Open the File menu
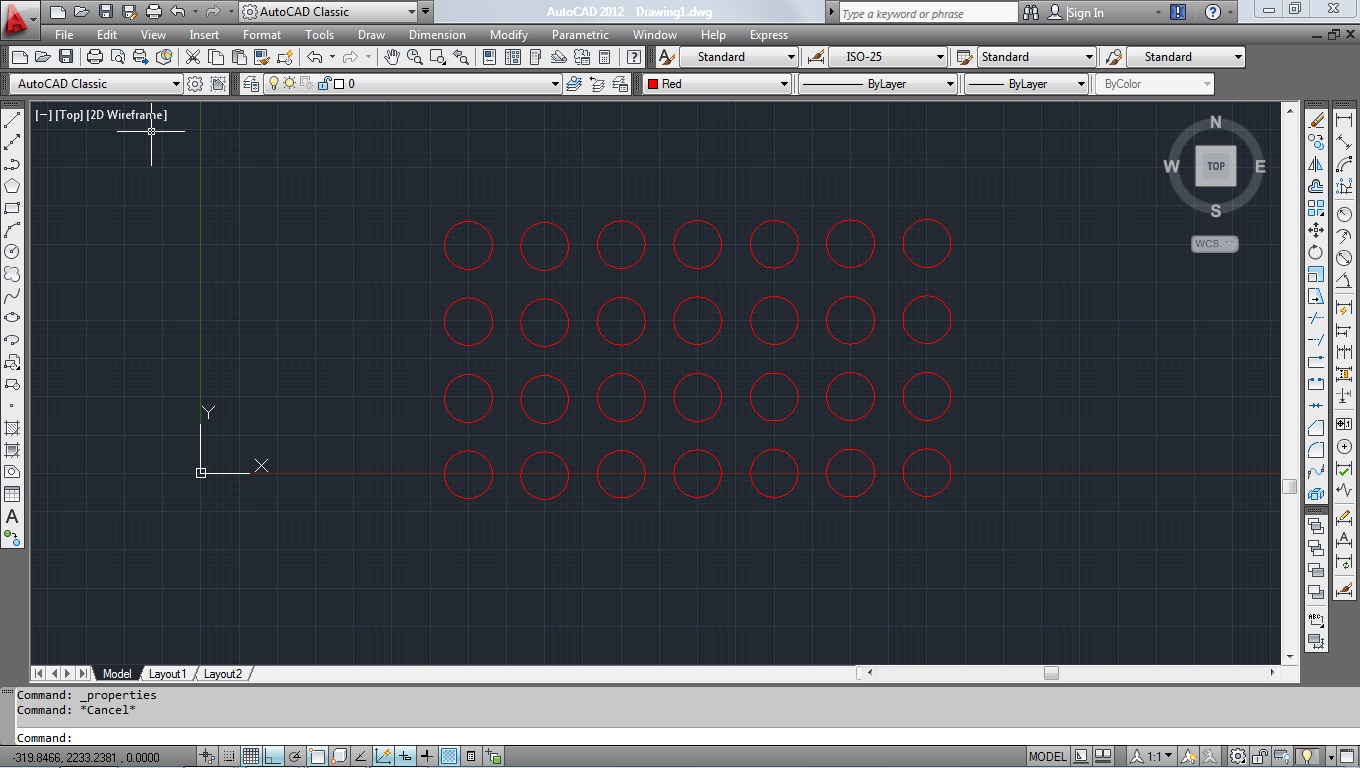The width and height of the screenshot is (1360, 768). tap(64, 34)
